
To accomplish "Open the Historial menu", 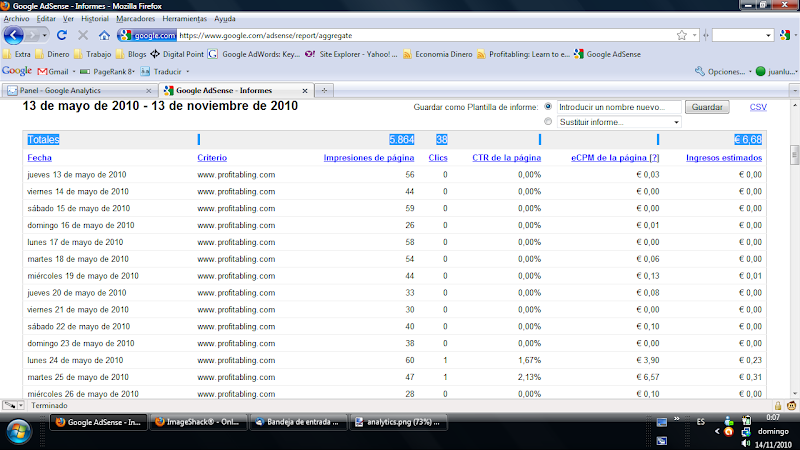I will tap(95, 18).
